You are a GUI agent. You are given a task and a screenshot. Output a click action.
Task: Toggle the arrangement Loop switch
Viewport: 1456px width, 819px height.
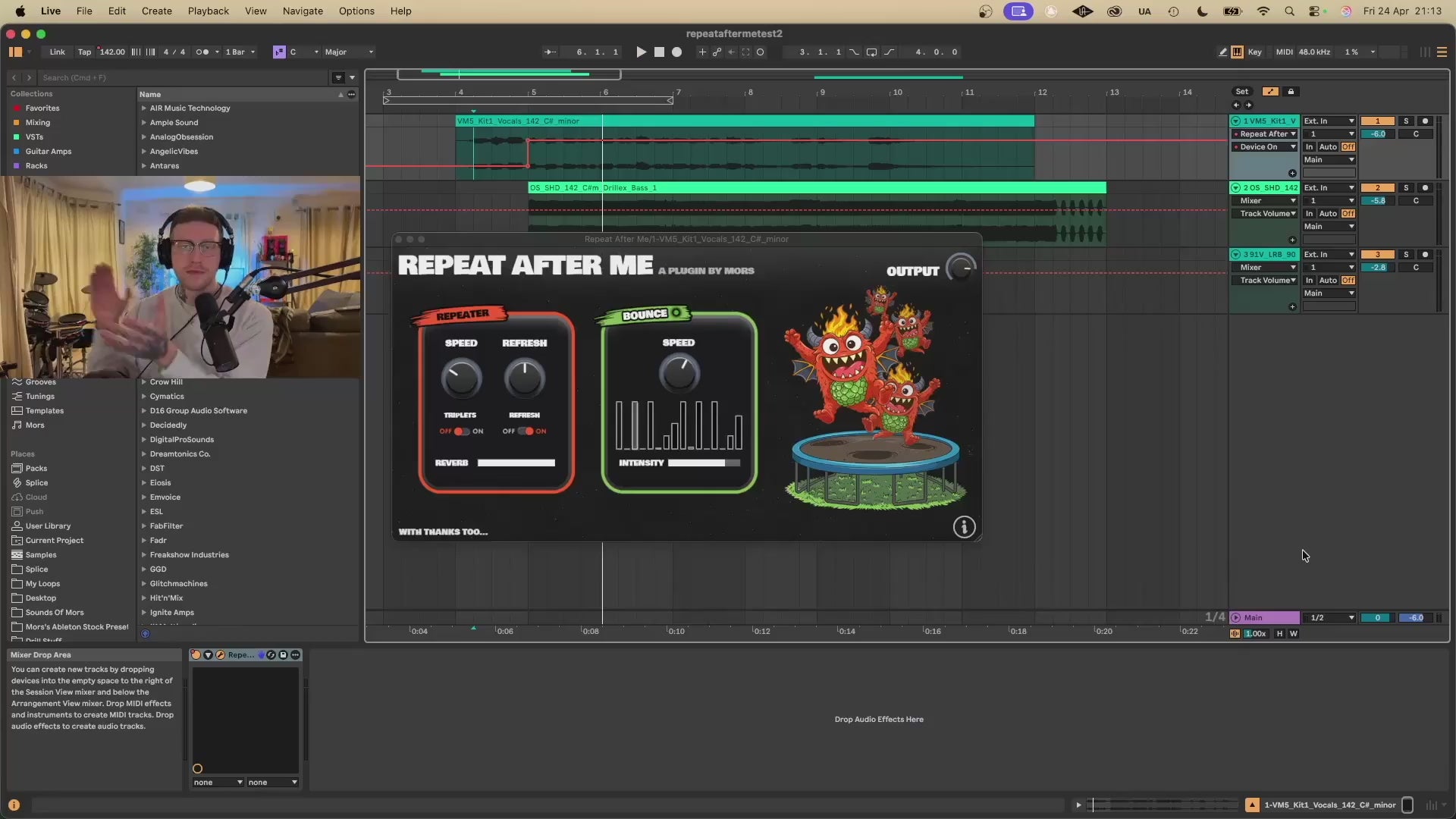[871, 52]
